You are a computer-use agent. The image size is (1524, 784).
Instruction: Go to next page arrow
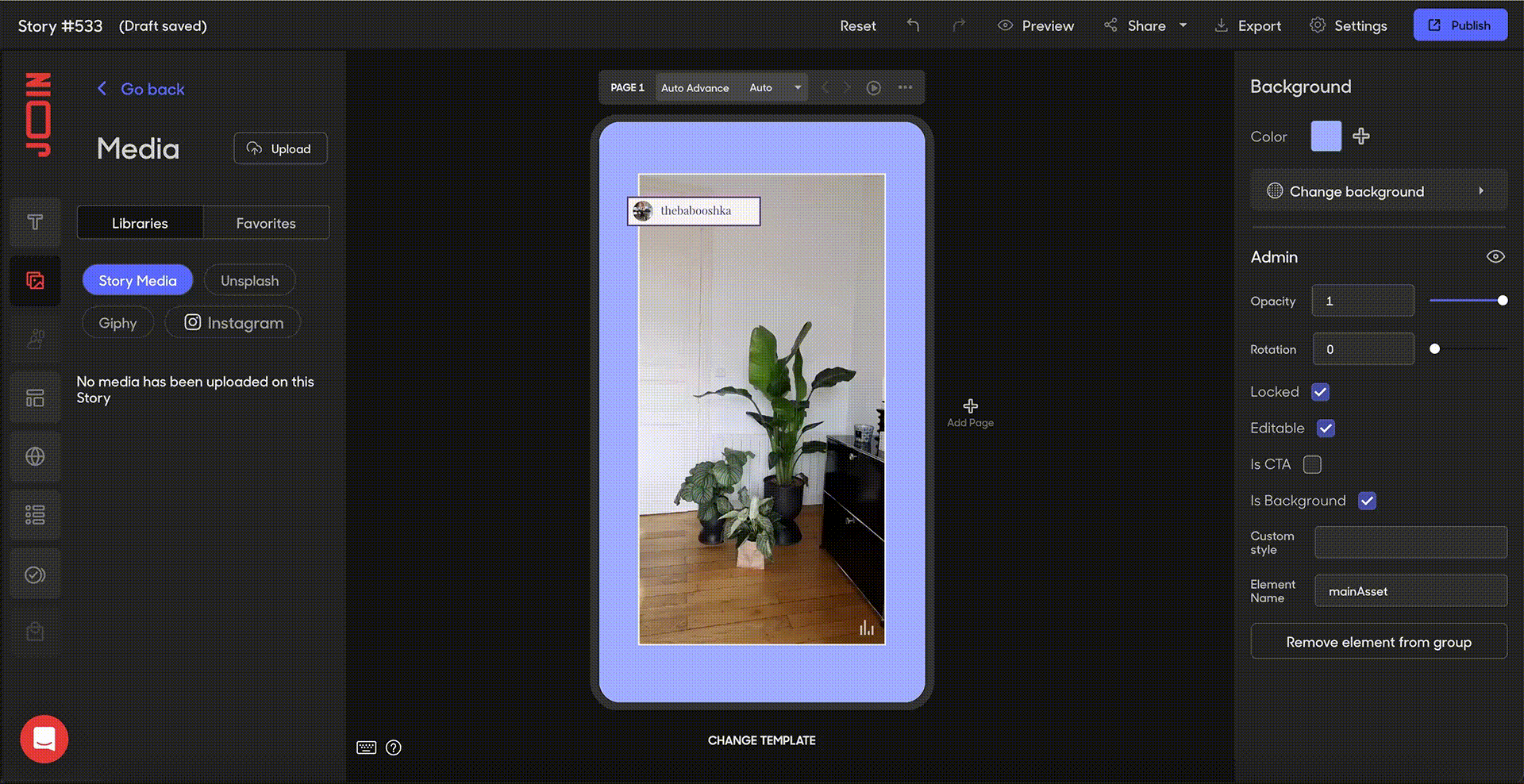tap(847, 87)
